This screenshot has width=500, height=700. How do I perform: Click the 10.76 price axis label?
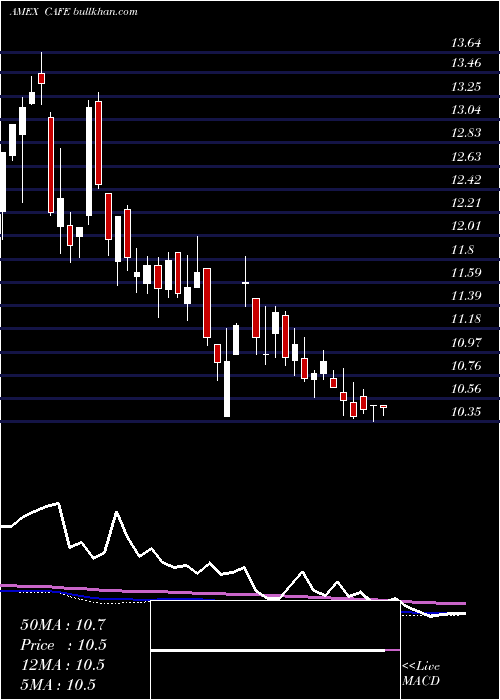(466, 366)
